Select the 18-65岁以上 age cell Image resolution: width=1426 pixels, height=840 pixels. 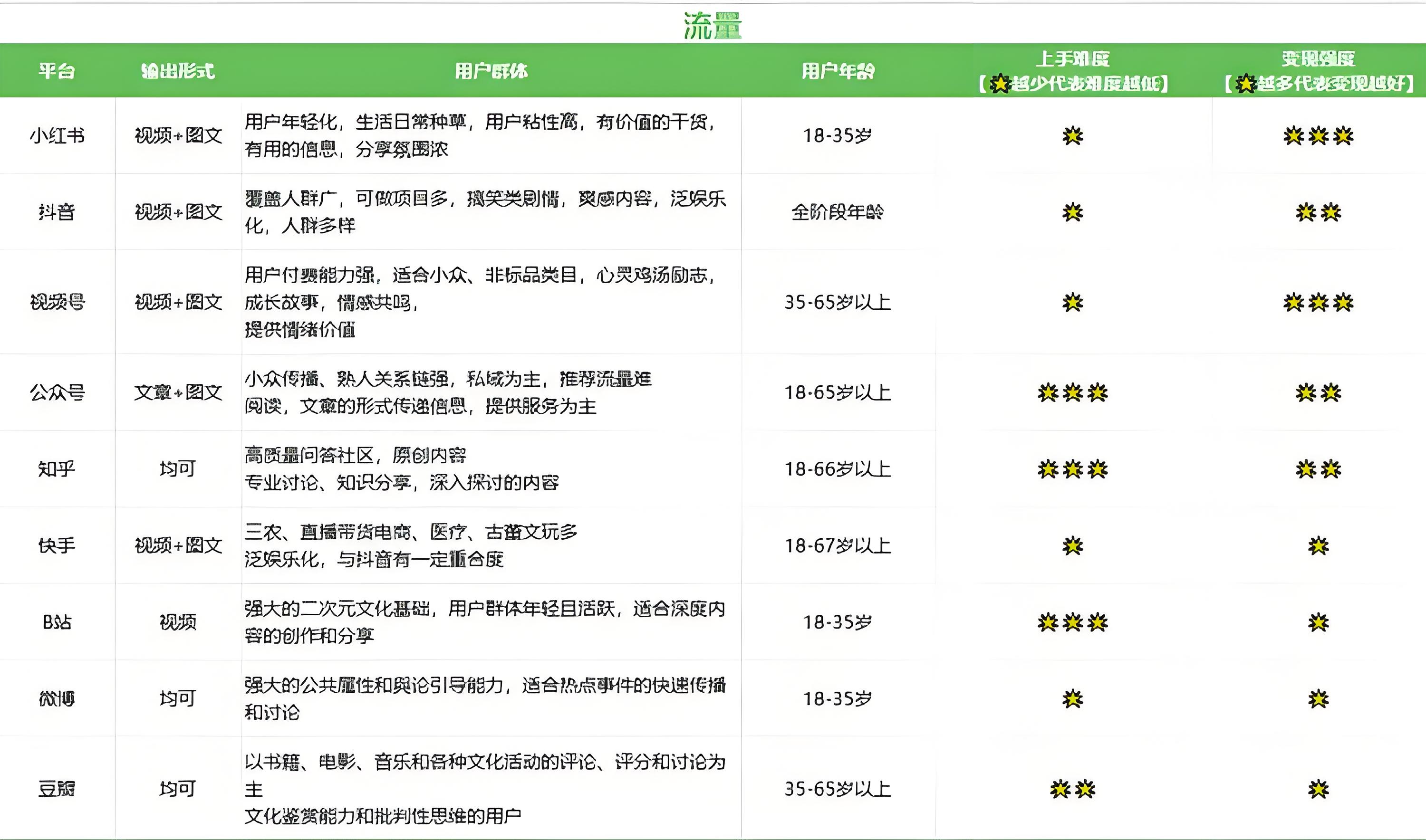pos(838,392)
